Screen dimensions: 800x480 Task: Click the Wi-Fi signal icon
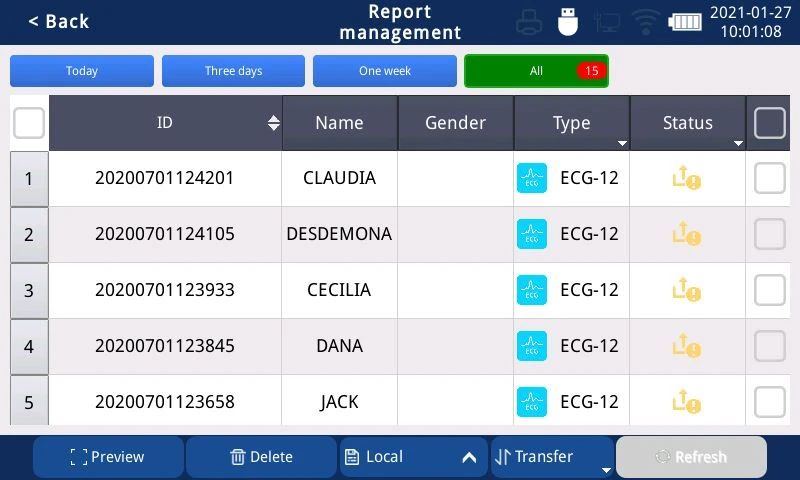(645, 22)
